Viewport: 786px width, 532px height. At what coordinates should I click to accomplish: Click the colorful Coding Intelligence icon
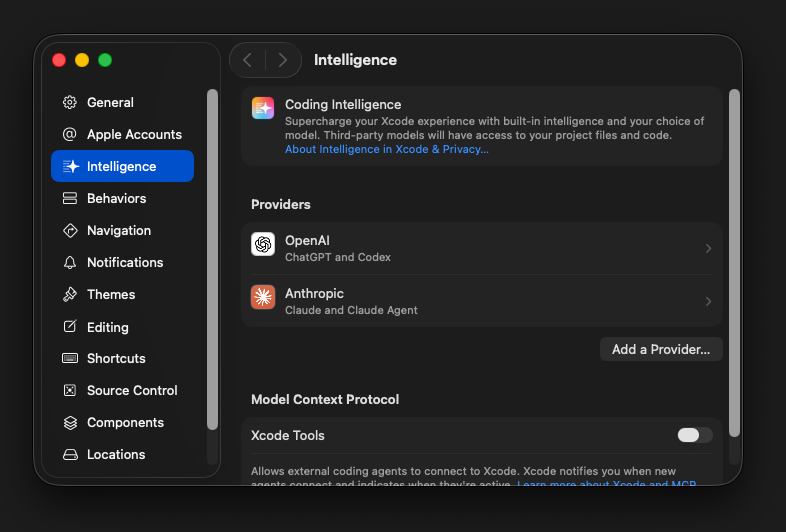coord(263,108)
